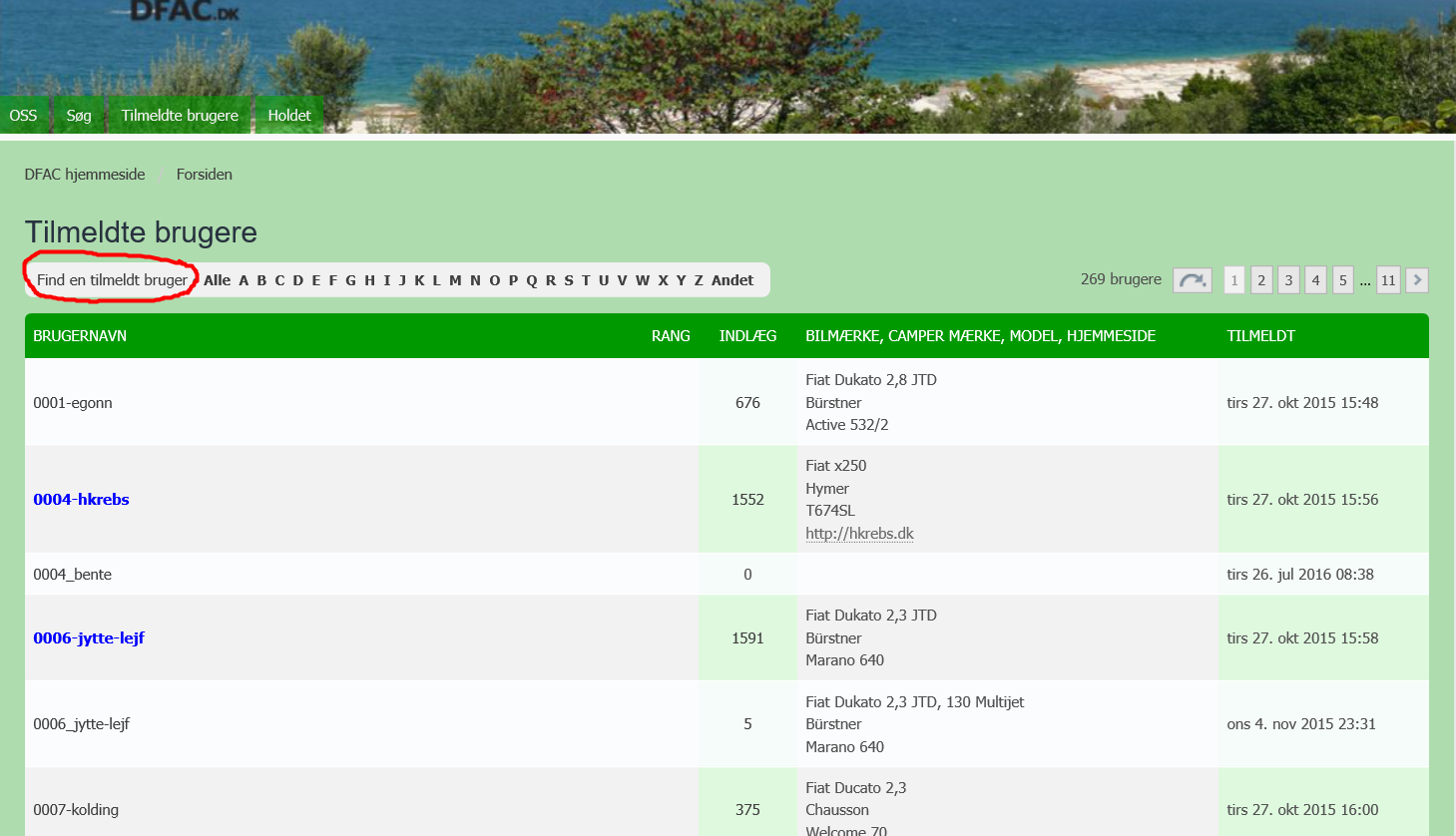View 1591 posts by 0006-jytte-lejf
Image resolution: width=1456 pixels, height=836 pixels.
click(747, 638)
